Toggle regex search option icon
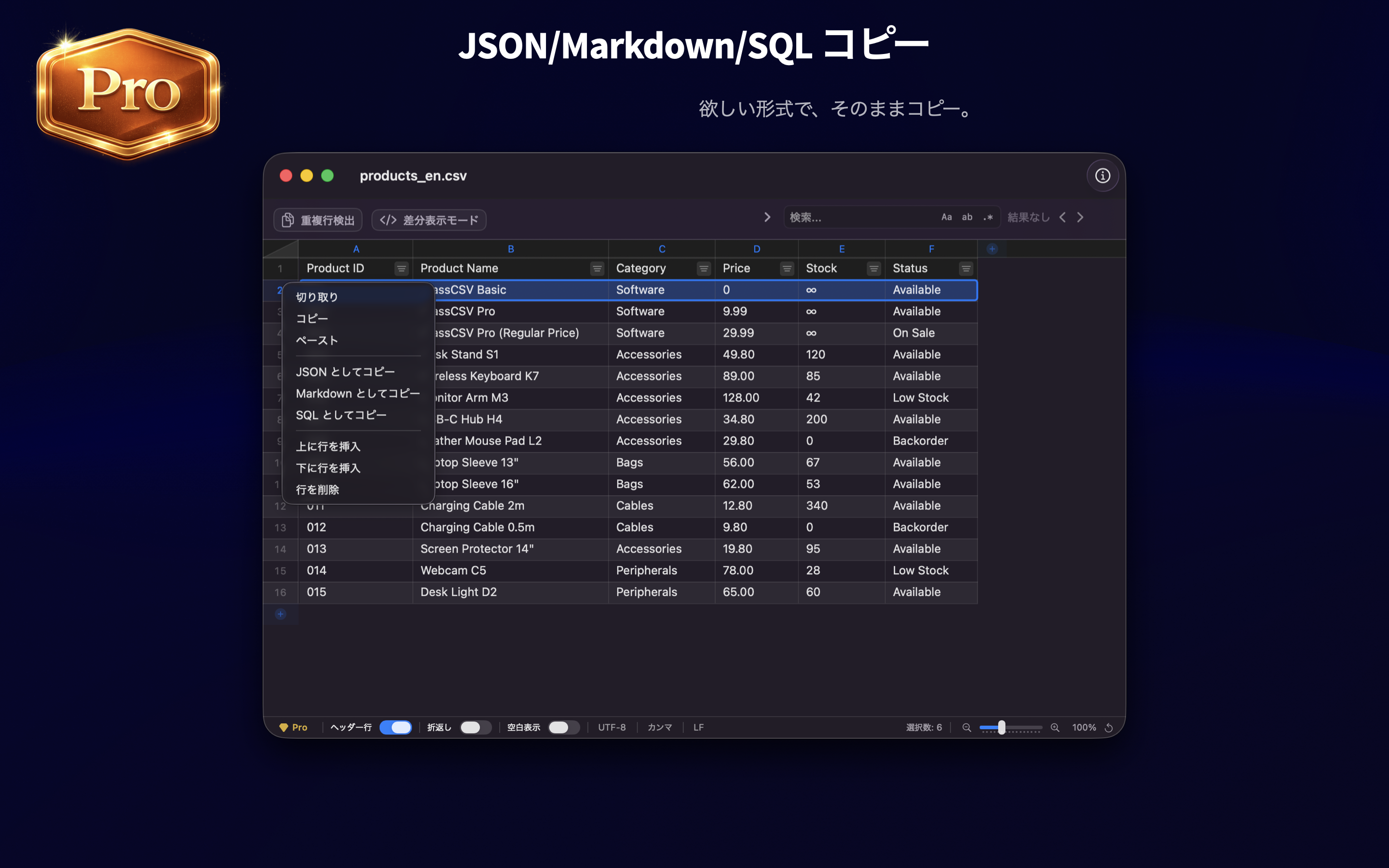 click(x=988, y=217)
